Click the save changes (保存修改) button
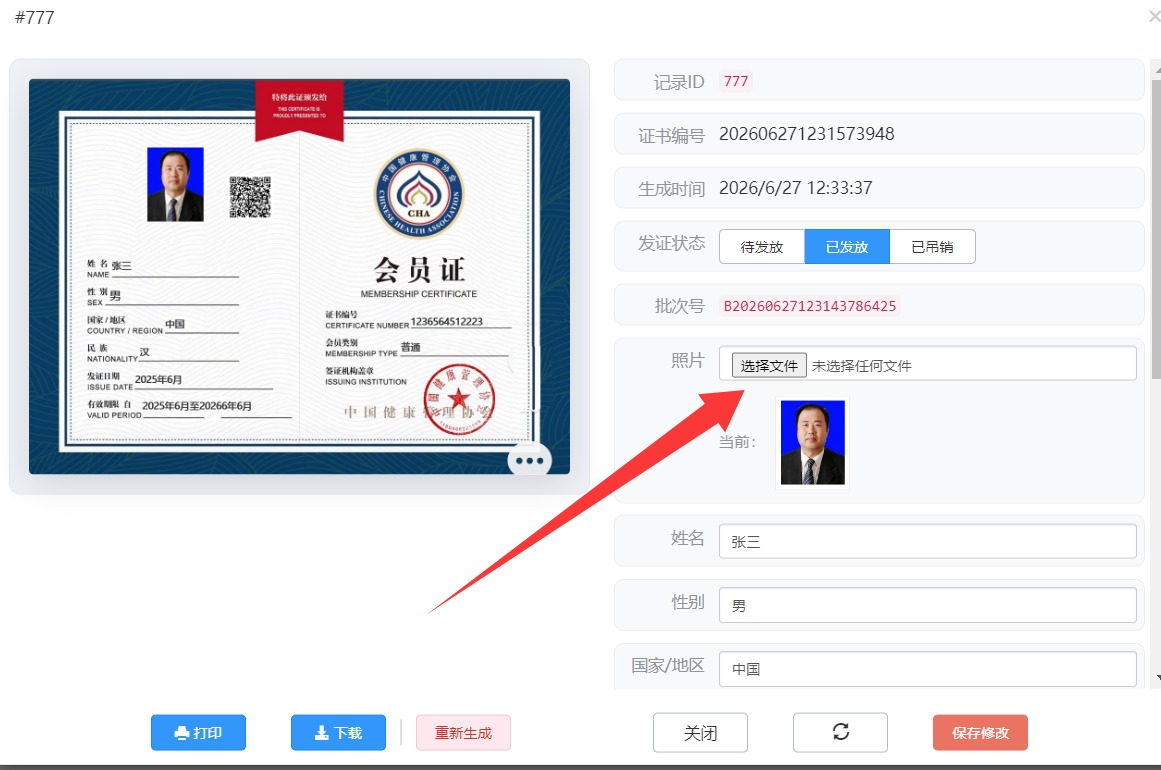This screenshot has width=1161, height=770. [980, 732]
